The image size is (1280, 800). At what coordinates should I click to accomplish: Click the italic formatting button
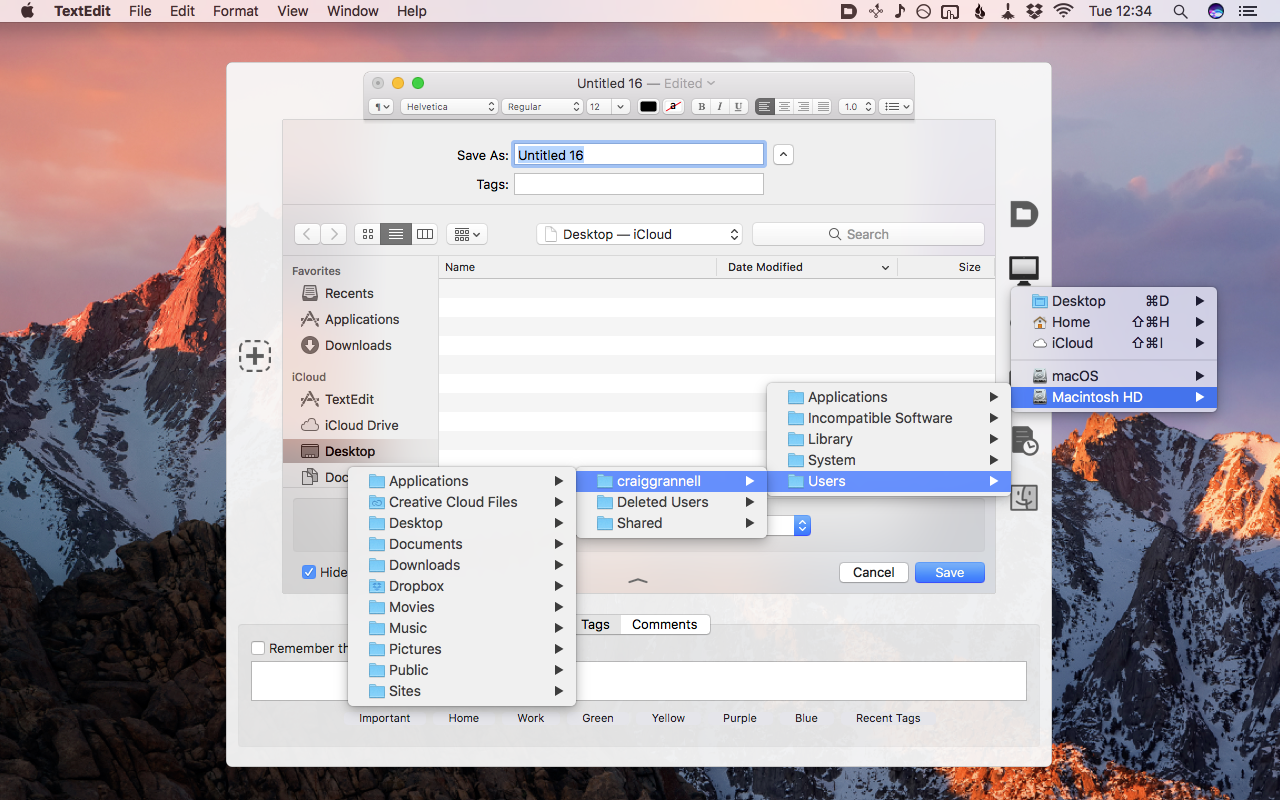coord(719,107)
